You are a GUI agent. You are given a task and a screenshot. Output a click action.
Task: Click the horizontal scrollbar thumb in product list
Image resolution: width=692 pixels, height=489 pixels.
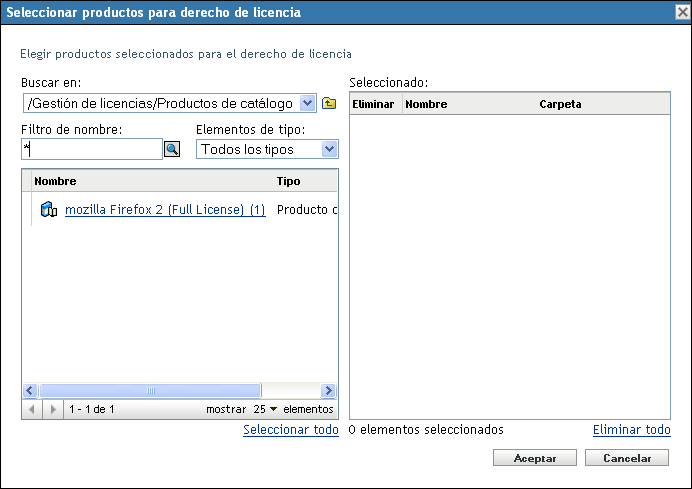coord(150,391)
